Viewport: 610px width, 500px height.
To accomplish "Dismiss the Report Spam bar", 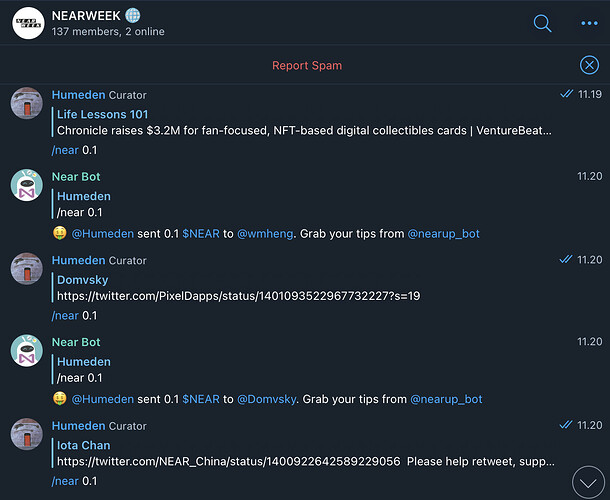I will [589, 65].
